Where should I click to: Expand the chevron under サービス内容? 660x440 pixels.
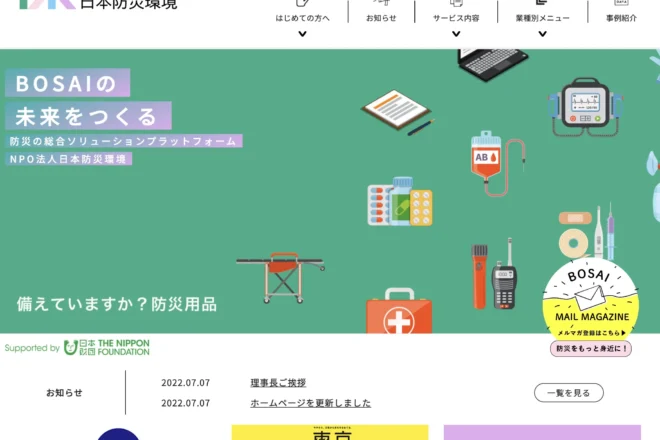(x=456, y=35)
